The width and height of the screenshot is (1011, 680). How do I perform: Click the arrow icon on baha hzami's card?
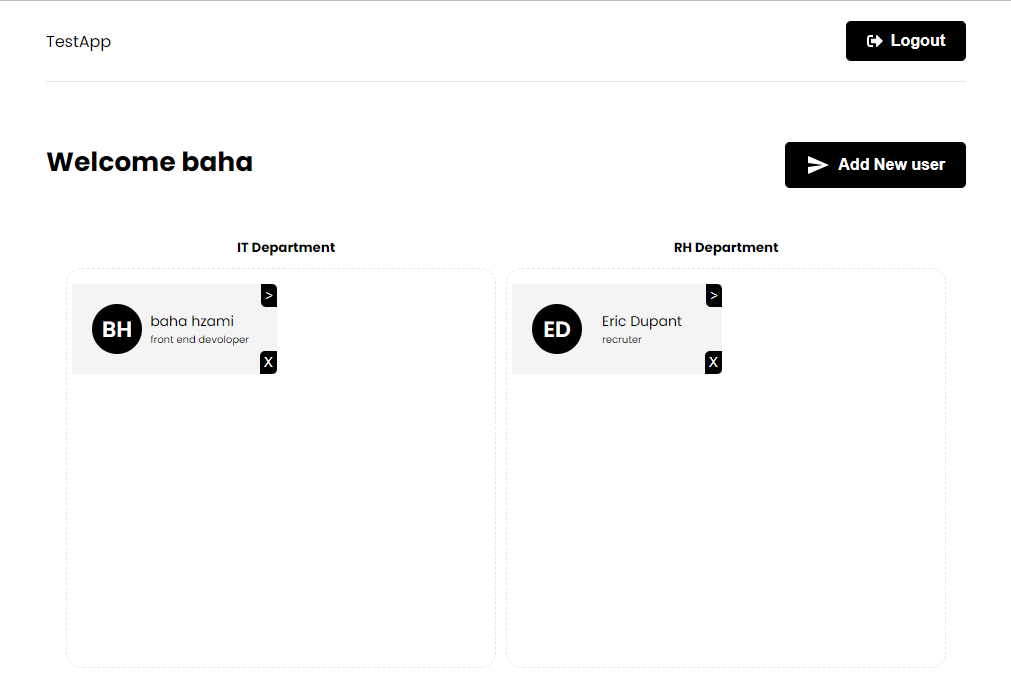pyautogui.click(x=268, y=295)
